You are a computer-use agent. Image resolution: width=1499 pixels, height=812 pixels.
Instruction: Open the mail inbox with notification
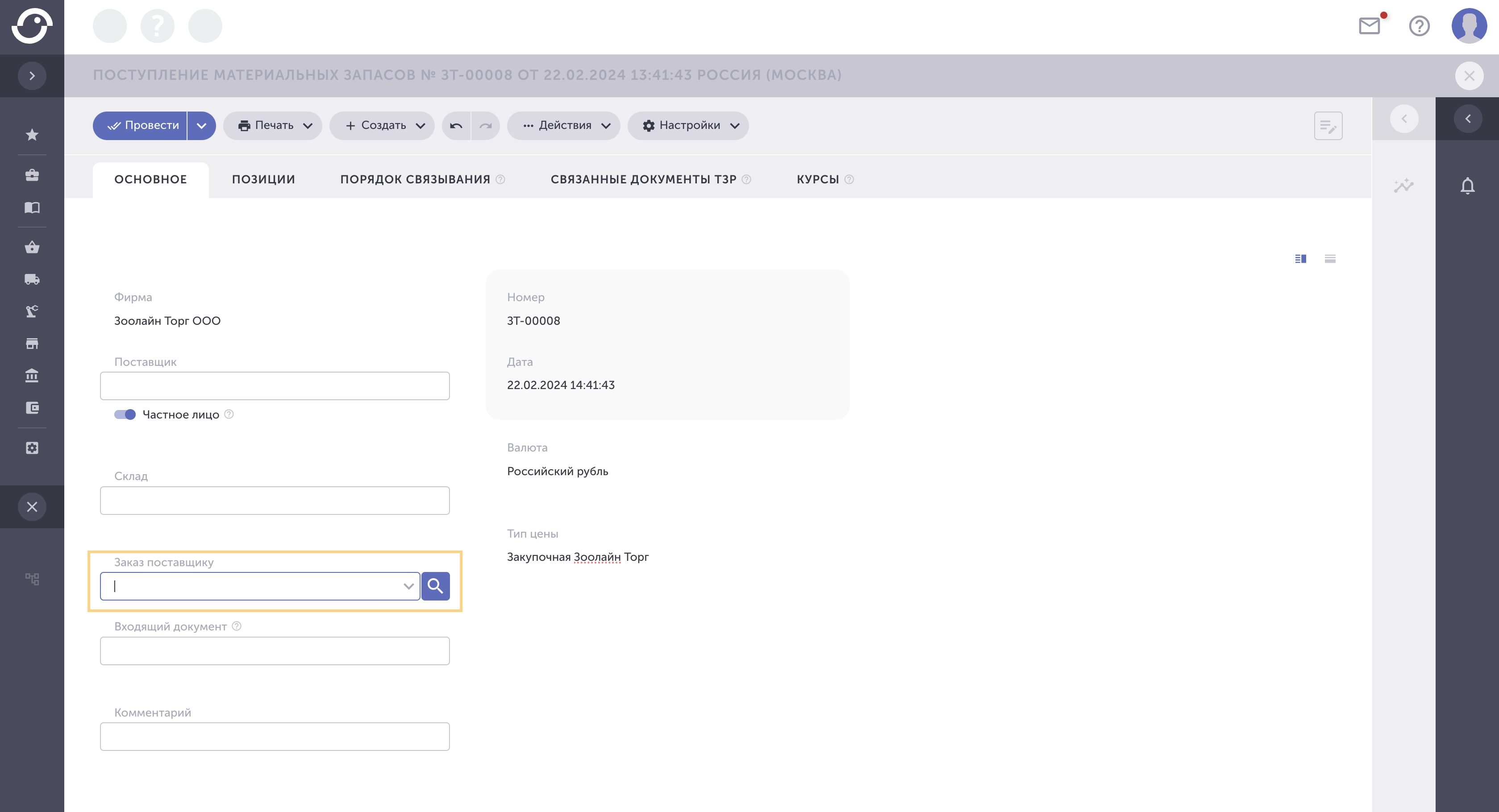1370,25
